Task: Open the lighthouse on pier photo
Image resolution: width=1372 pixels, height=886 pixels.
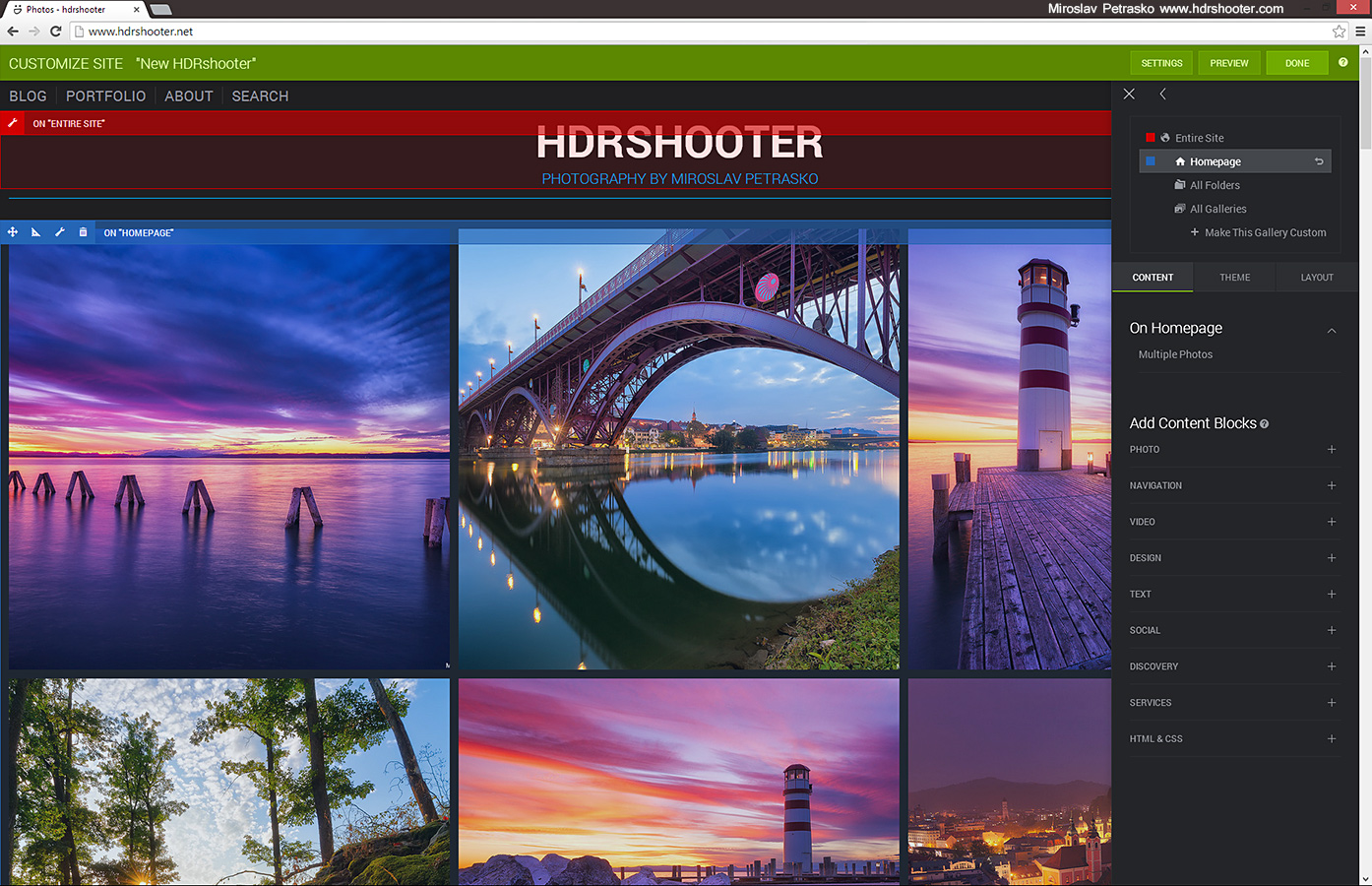Action: pos(1010,449)
